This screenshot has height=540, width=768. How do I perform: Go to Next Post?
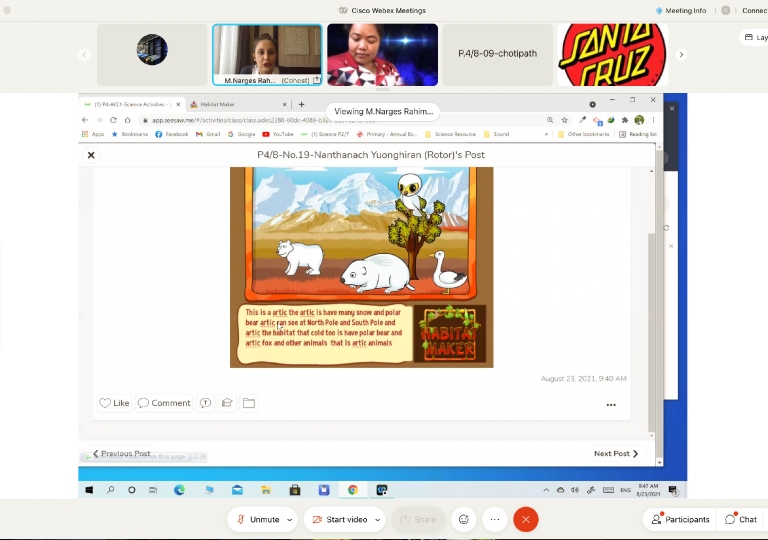coord(616,453)
